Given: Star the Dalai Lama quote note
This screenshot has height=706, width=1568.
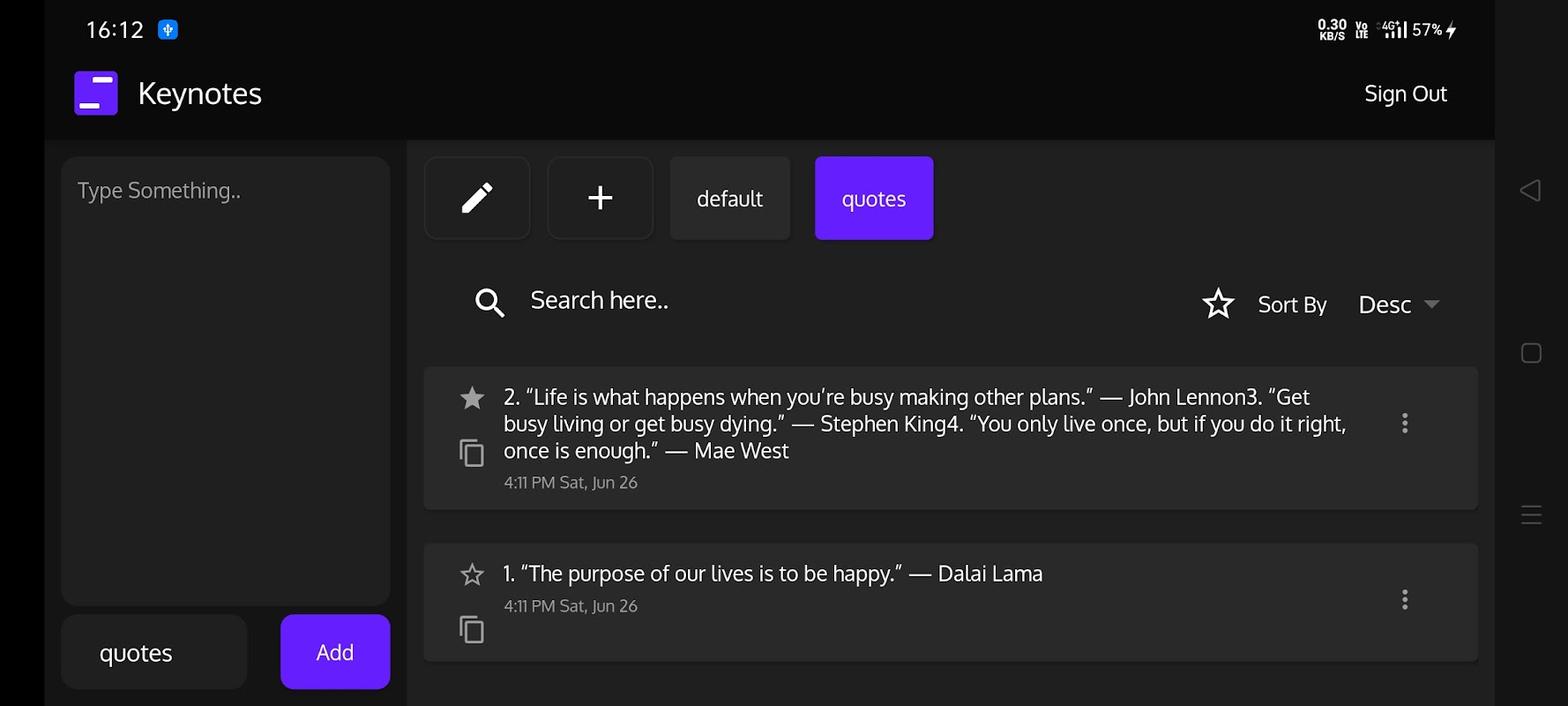Looking at the screenshot, I should (472, 575).
